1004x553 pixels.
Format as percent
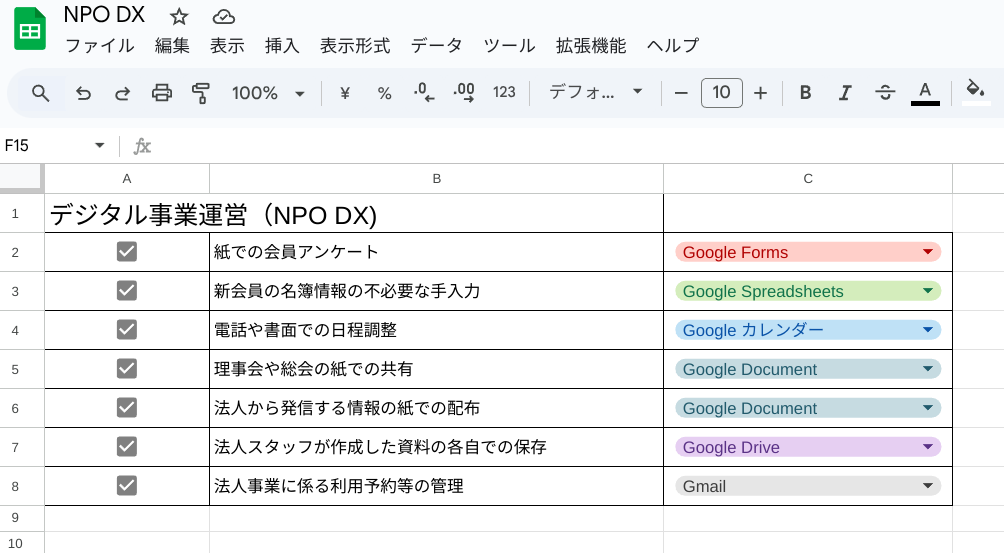[x=384, y=93]
